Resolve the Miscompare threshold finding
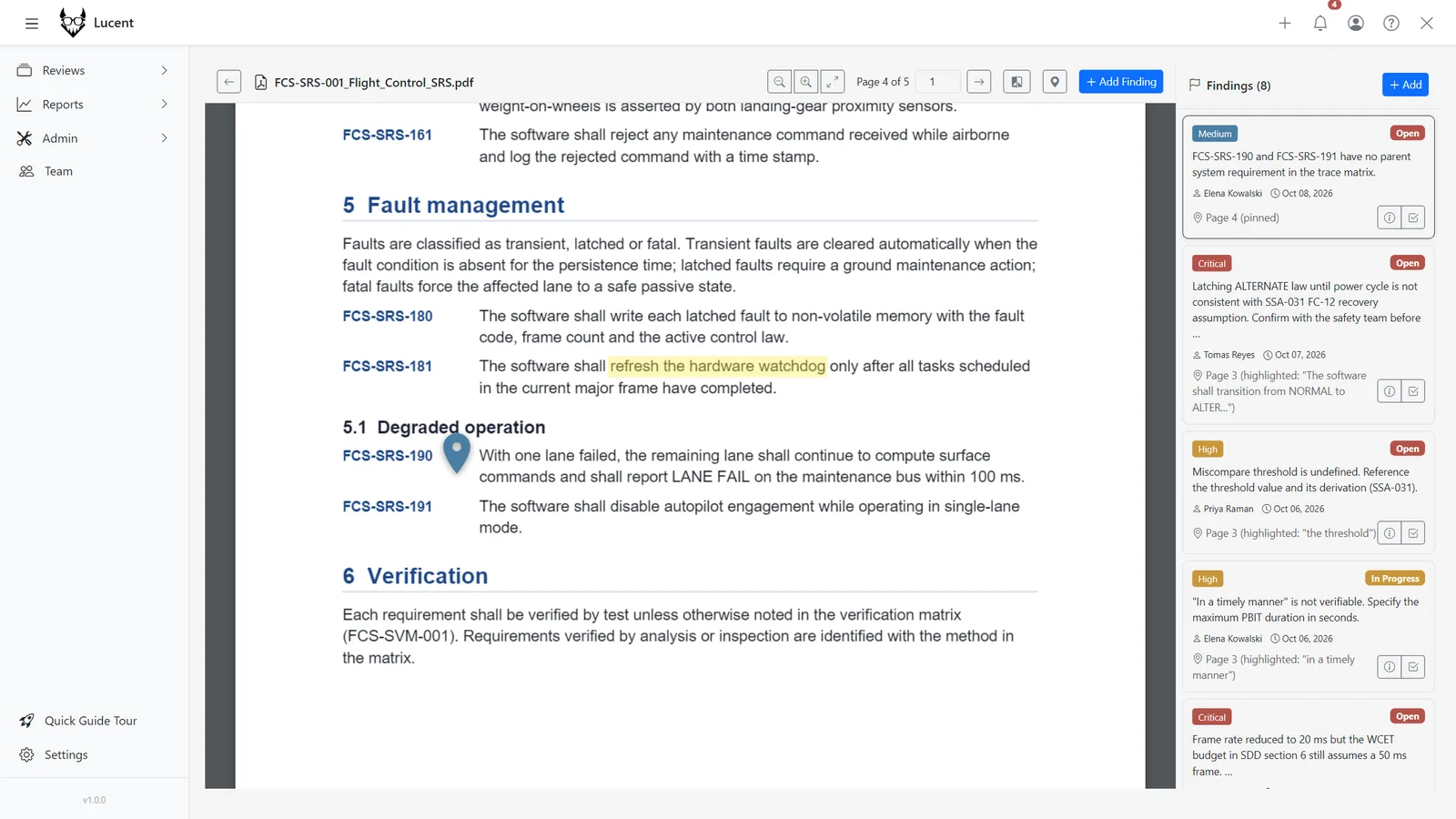Image resolution: width=1456 pixels, height=819 pixels. [1413, 533]
